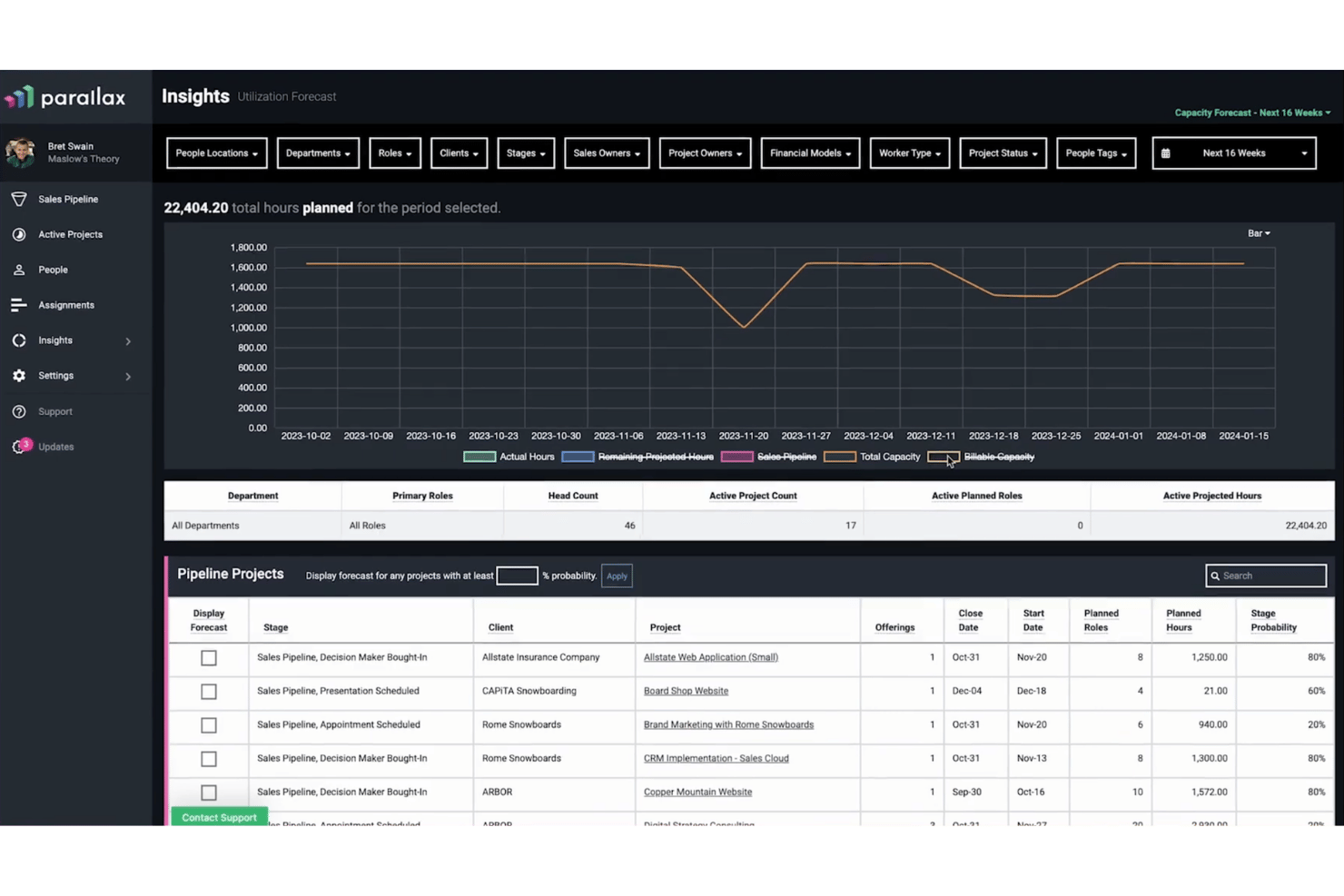Open the Next 16 Weeks date range dropdown
This screenshot has height=896, width=1344.
point(1234,153)
